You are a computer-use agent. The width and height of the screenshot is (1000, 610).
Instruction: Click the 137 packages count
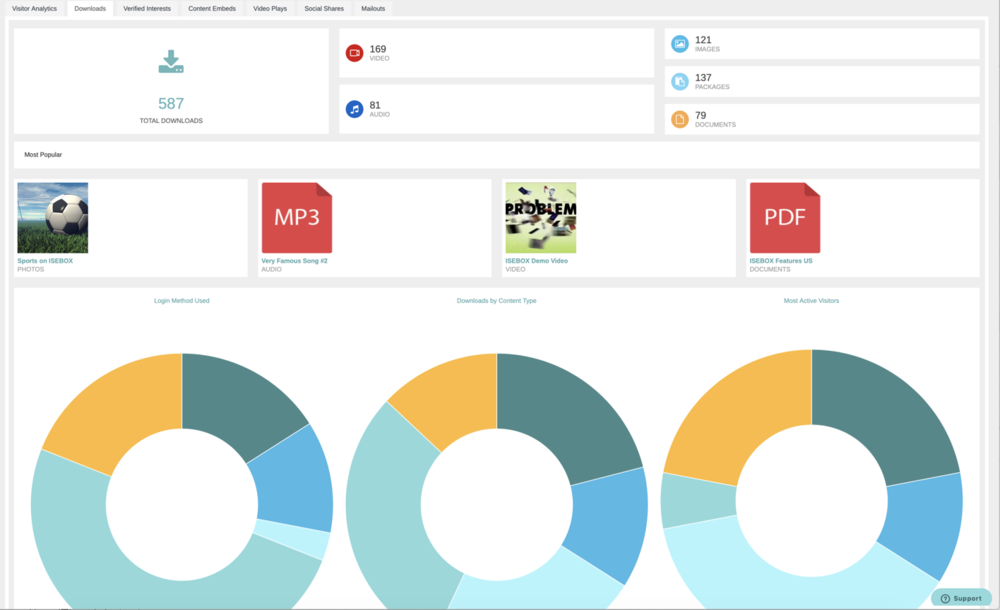(703, 77)
